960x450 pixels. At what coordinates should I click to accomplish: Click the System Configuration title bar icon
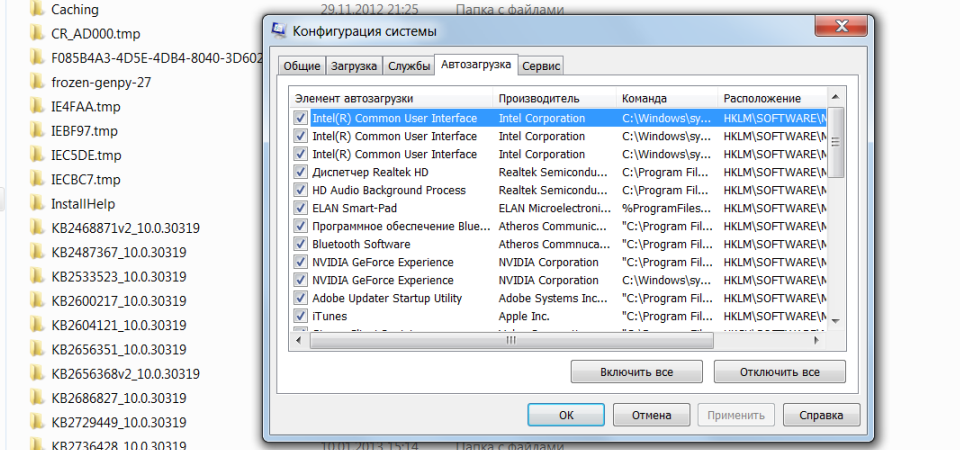279,30
